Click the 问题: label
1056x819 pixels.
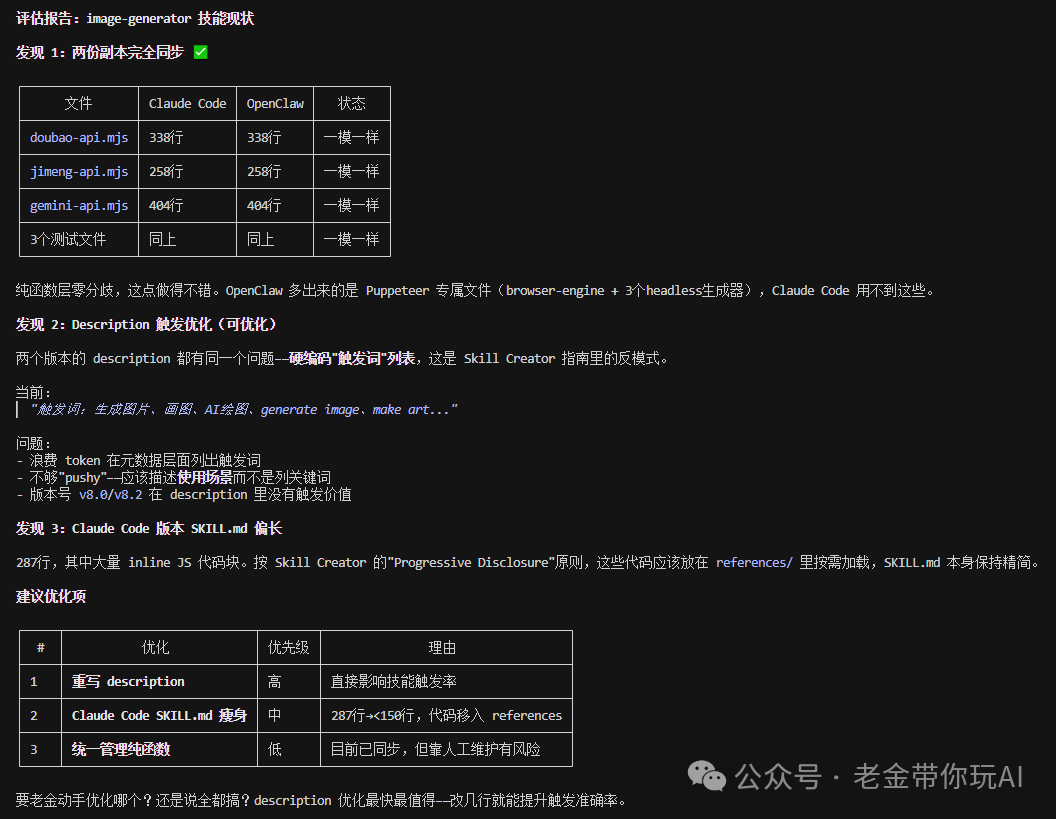33,443
